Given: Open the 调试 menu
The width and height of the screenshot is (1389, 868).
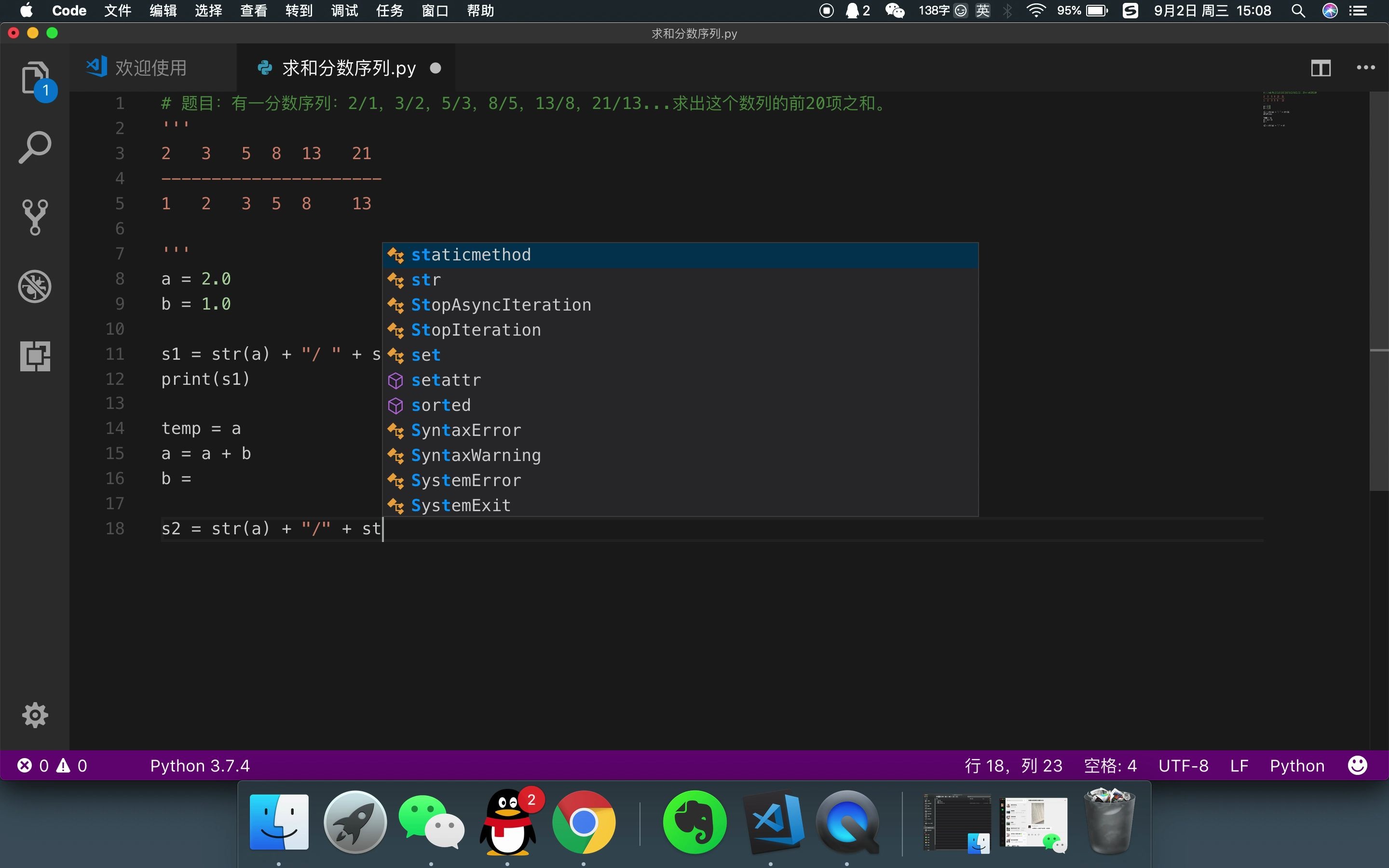Looking at the screenshot, I should 343,11.
